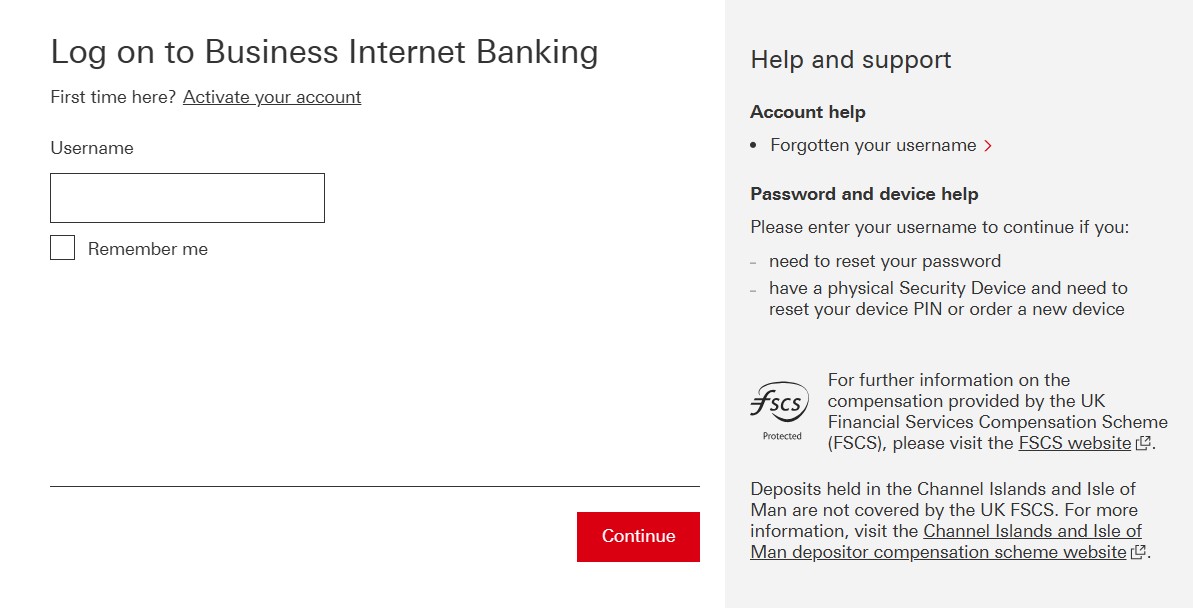Viewport: 1193px width, 608px height.
Task: Select the Username field label
Action: [x=91, y=147]
